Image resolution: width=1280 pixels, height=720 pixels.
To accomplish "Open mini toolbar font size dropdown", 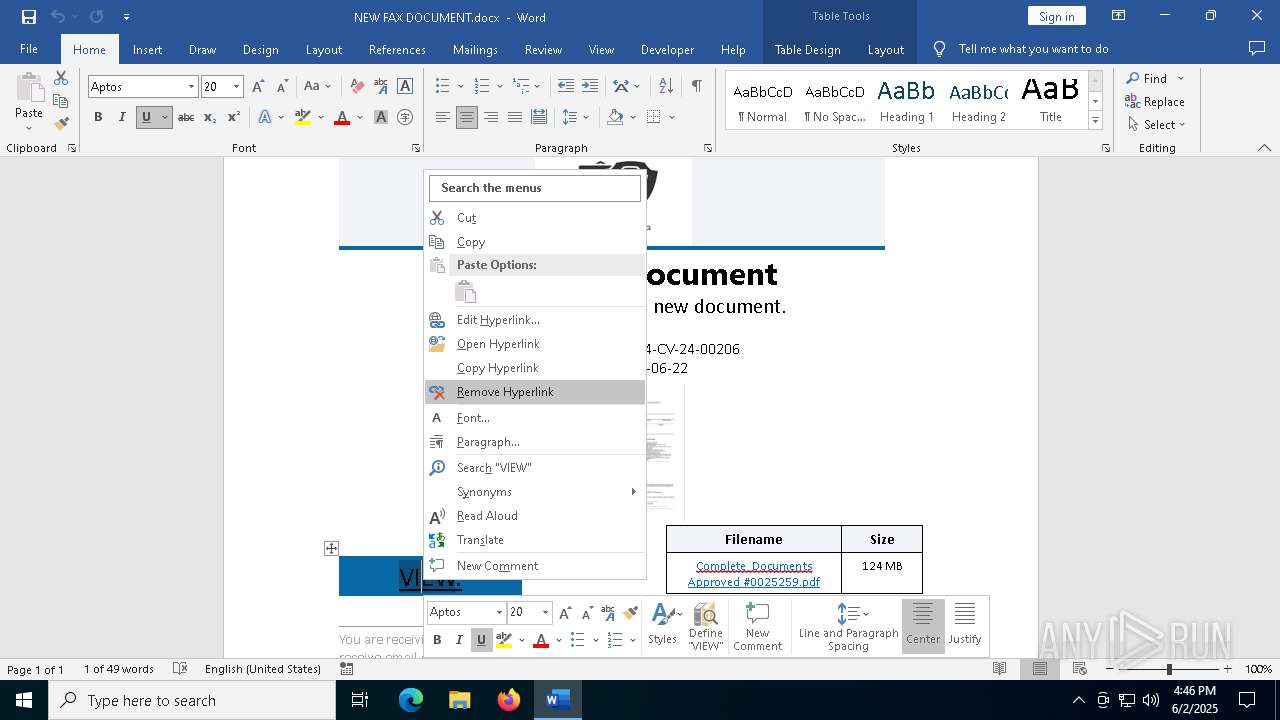I will [545, 612].
